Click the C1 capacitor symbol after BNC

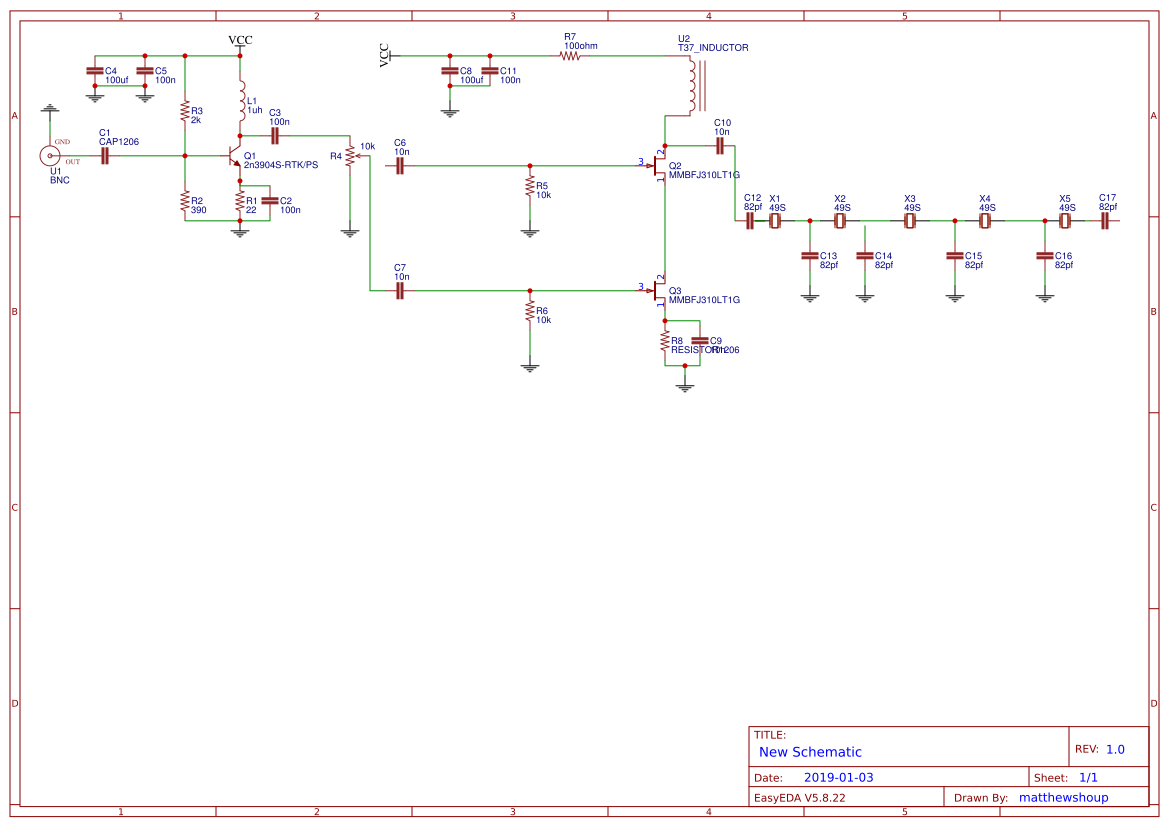point(105,156)
